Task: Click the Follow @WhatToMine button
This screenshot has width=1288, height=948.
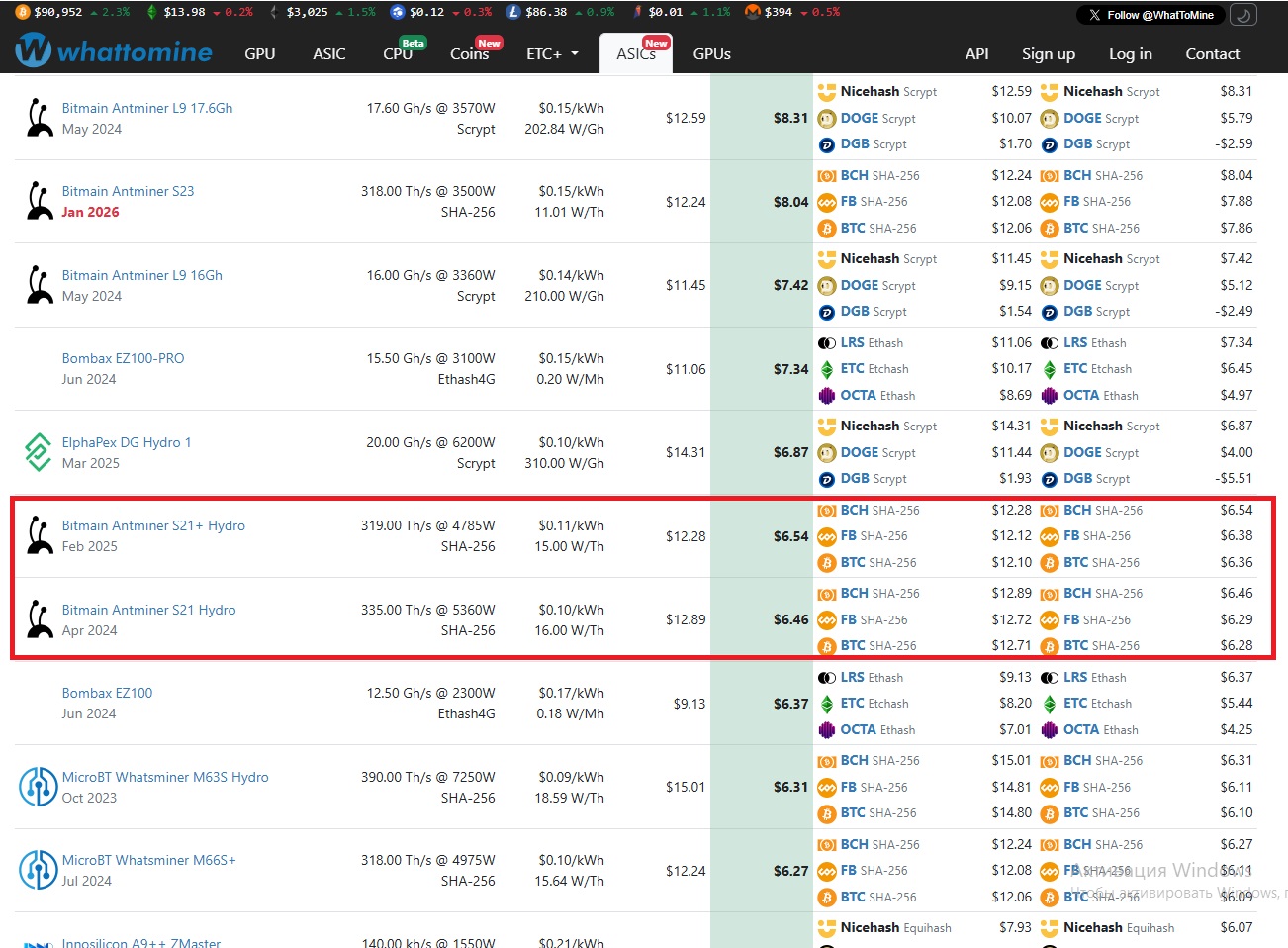Action: tap(1151, 15)
